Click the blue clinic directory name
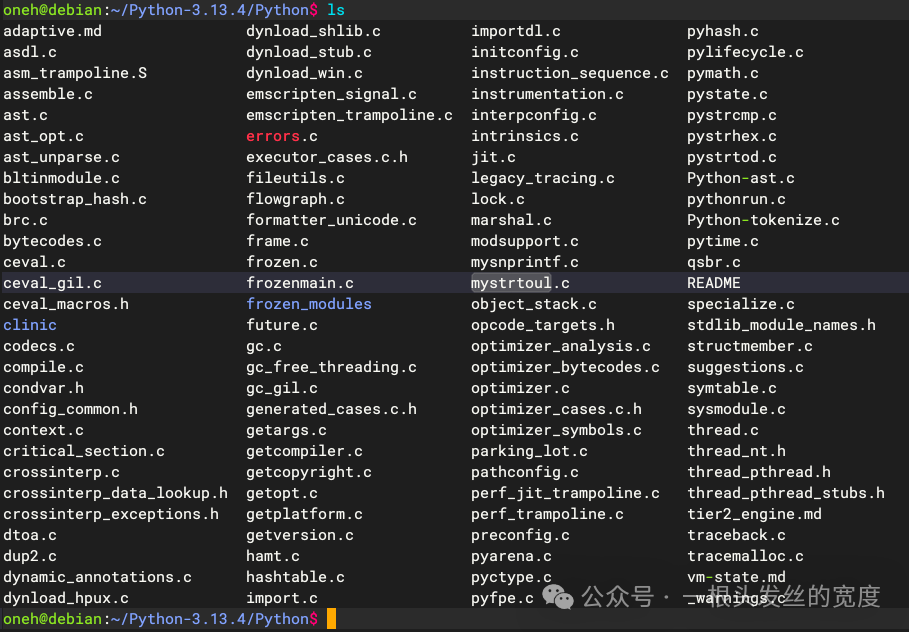This screenshot has height=632, width=909. tap(30, 325)
